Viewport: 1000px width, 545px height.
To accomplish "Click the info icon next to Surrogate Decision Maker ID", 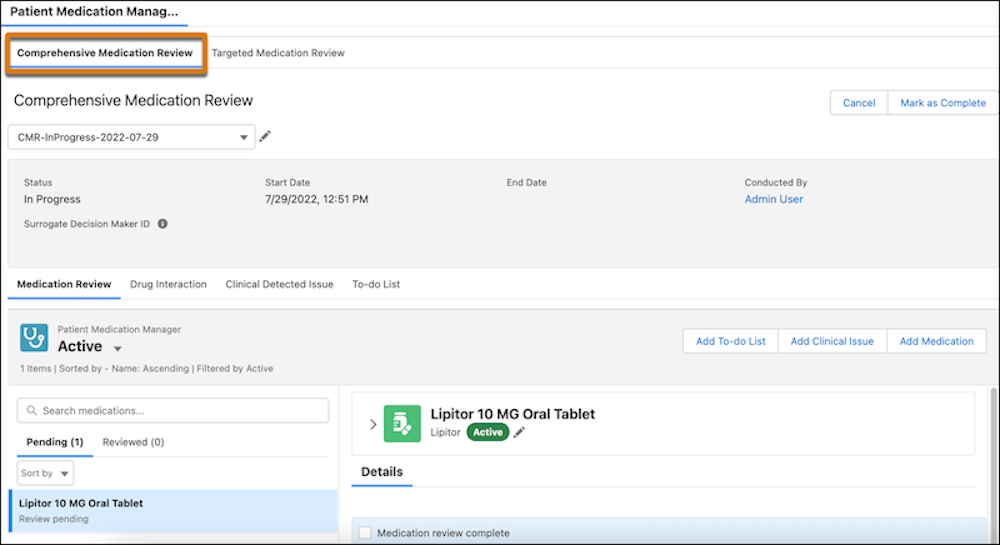I will click(x=163, y=224).
